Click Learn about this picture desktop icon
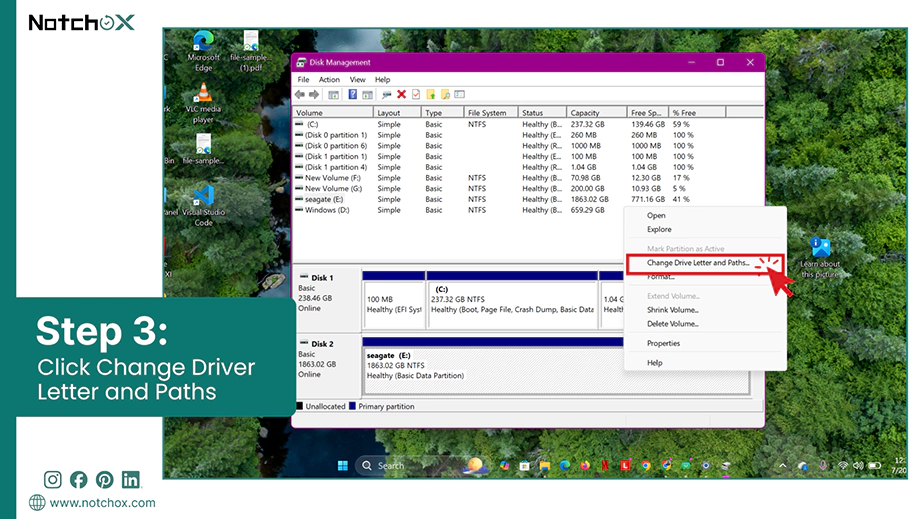 coord(820,257)
